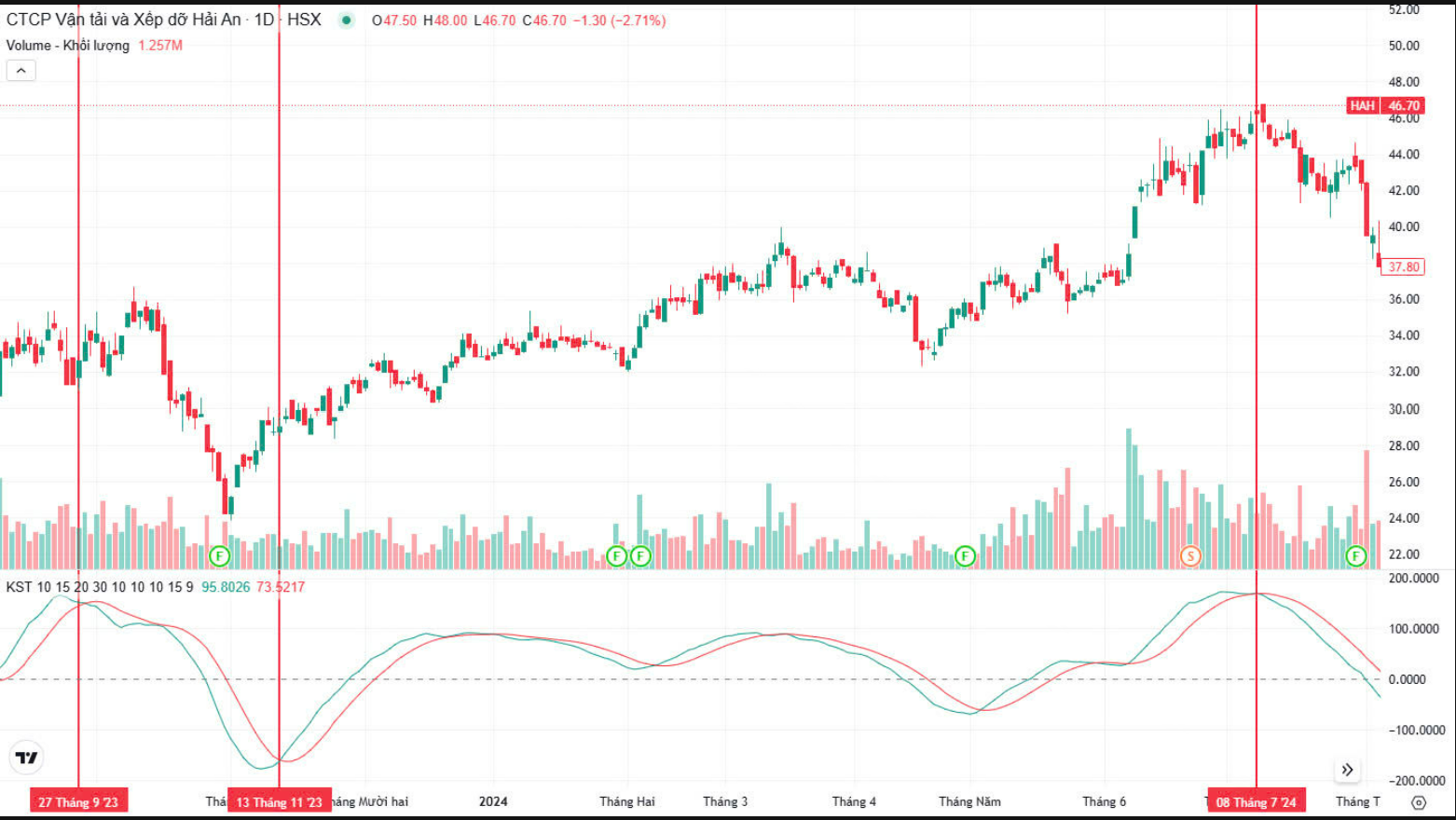Click the change value −1.30 (−2.71%)
This screenshot has width=1456, height=820.
point(619,20)
